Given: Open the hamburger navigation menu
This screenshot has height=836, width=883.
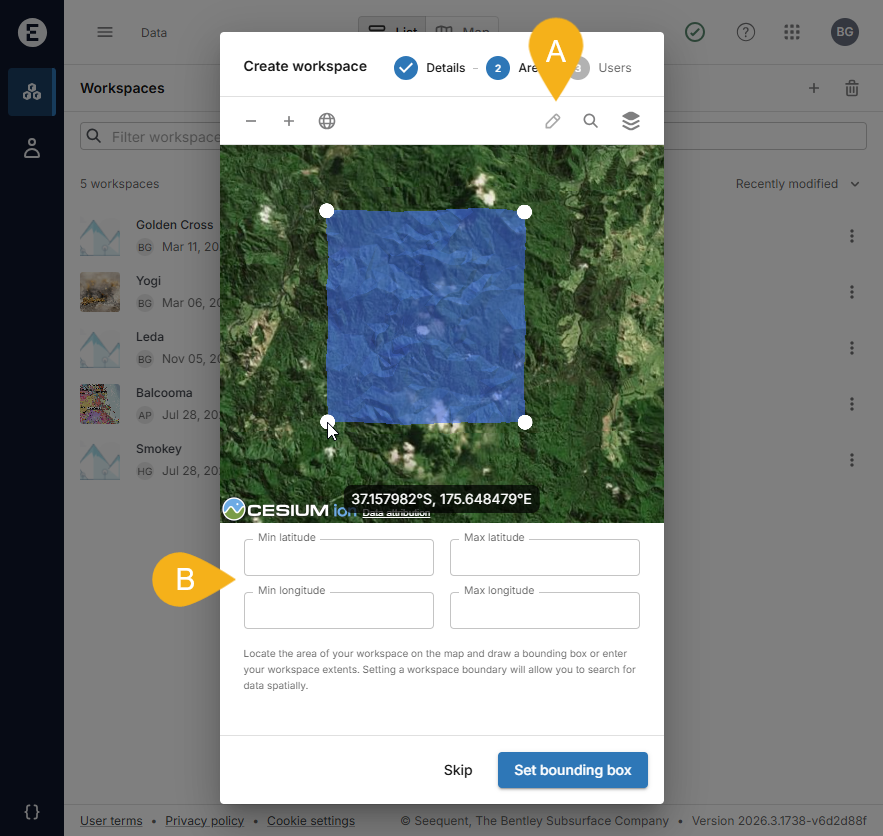Looking at the screenshot, I should coord(105,32).
